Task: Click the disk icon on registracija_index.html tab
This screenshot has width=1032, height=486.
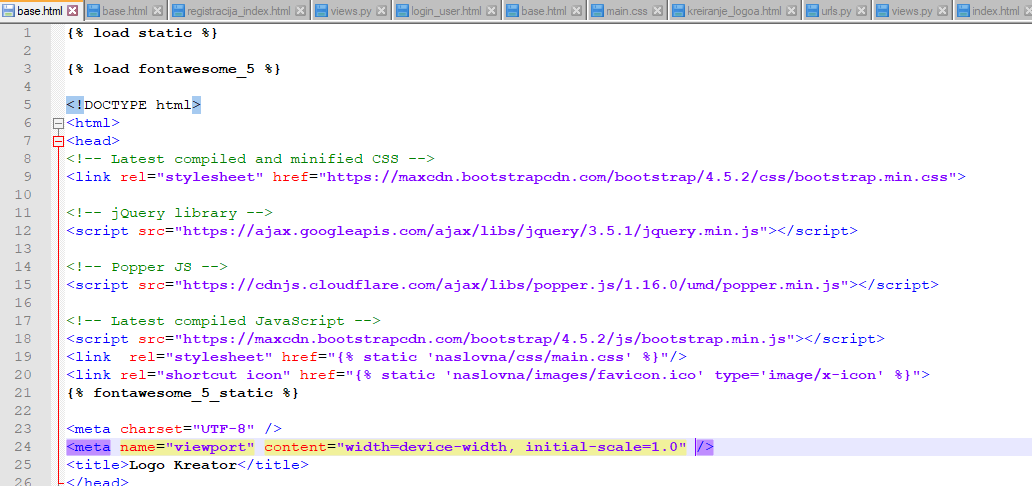Action: tap(178, 11)
